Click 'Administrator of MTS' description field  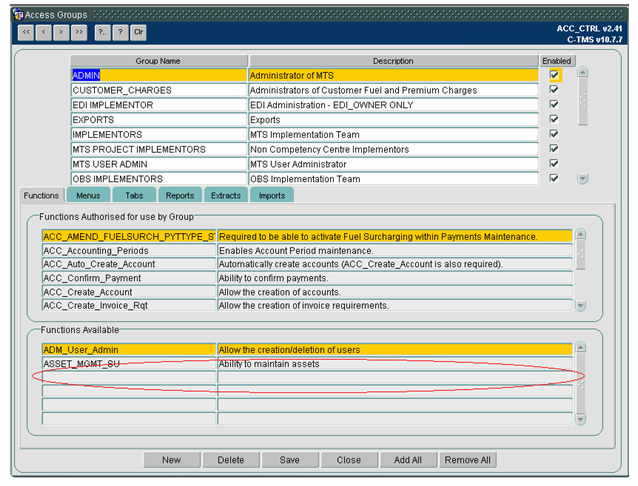tap(393, 75)
